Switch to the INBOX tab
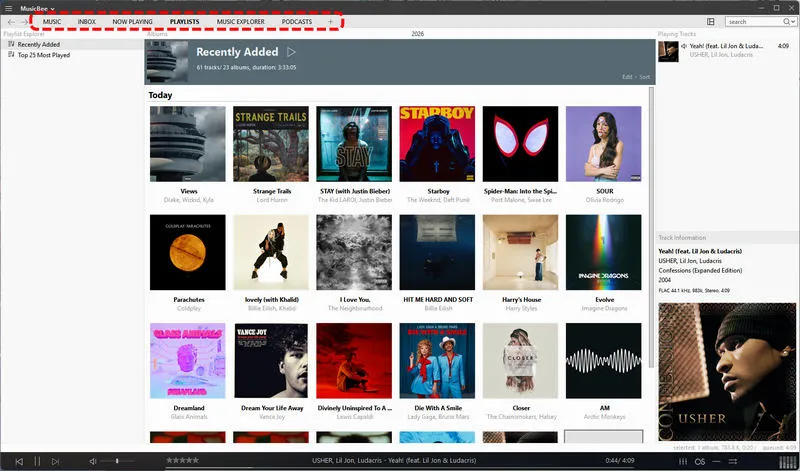This screenshot has height=471, width=800. click(87, 22)
